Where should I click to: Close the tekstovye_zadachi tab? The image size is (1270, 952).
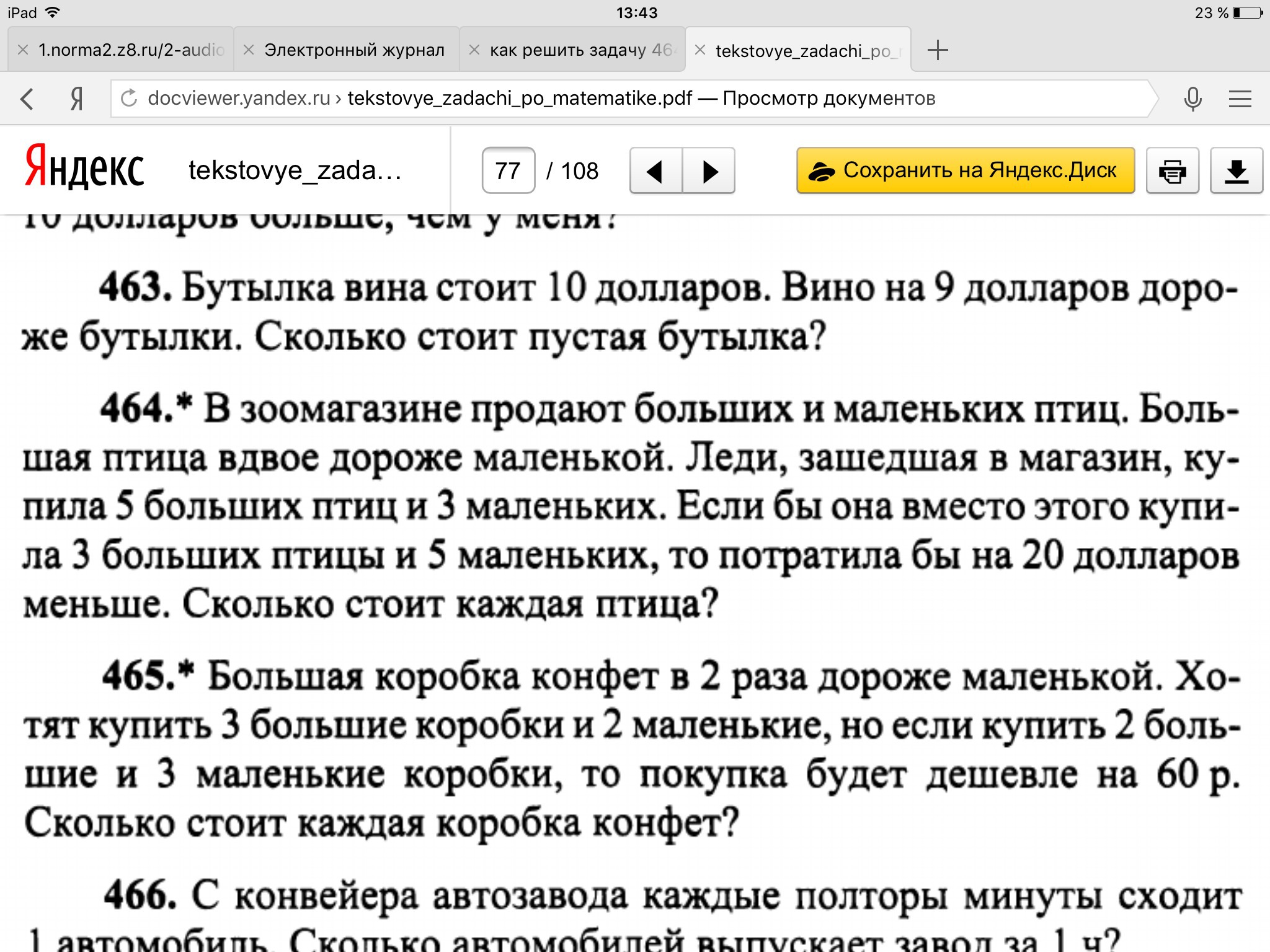(x=700, y=50)
